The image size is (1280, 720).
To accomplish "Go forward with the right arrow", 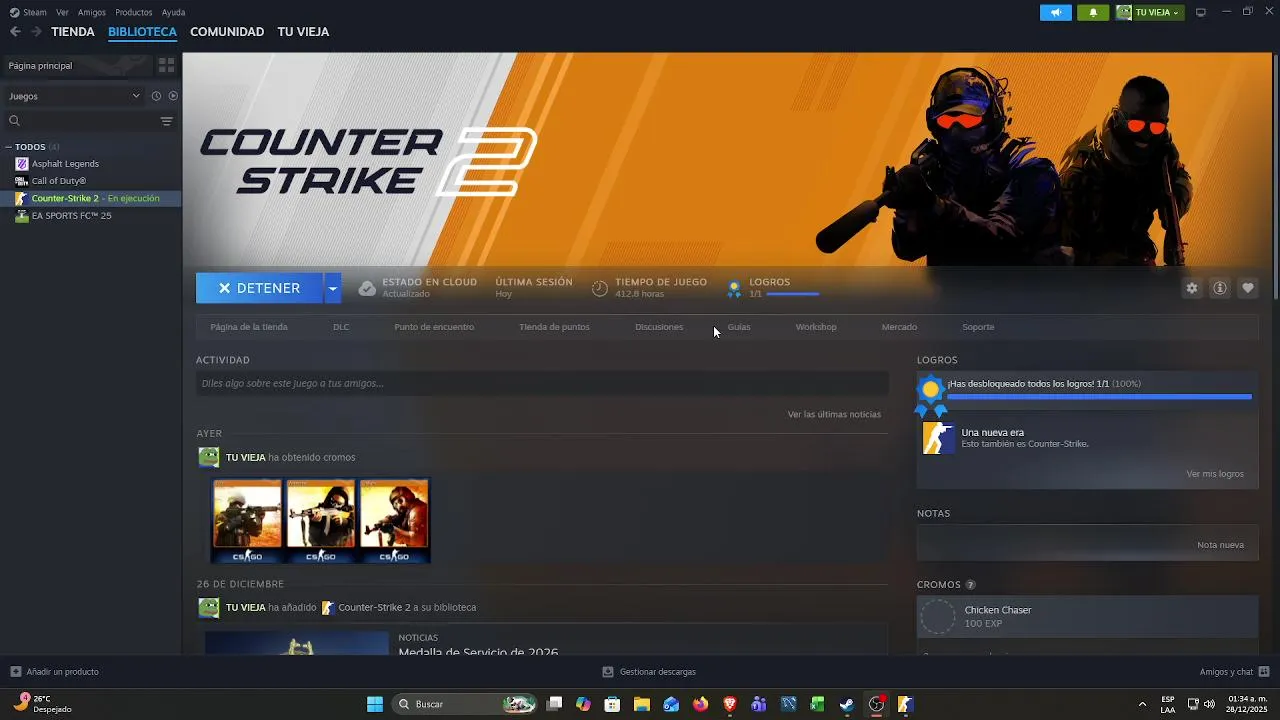I will (x=36, y=32).
